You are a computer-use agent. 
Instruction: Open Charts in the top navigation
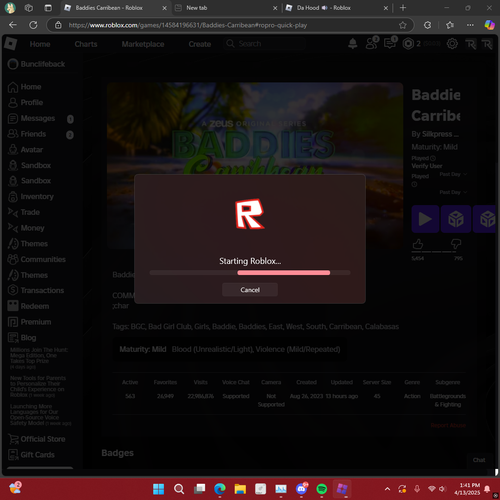coord(86,44)
